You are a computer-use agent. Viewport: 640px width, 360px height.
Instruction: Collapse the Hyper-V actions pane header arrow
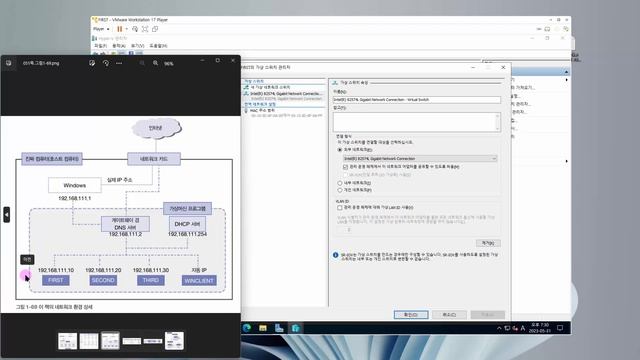pos(566,72)
